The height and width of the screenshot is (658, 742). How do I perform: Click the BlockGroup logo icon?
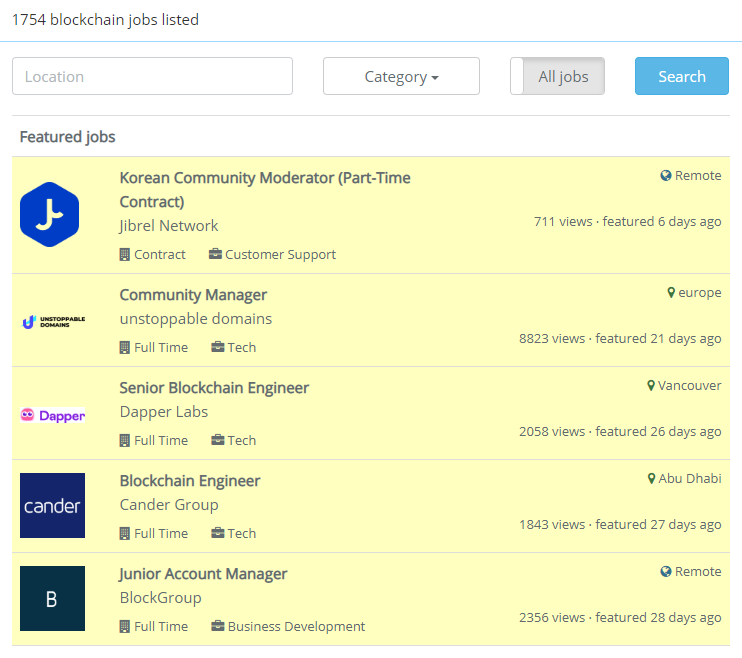(53, 599)
